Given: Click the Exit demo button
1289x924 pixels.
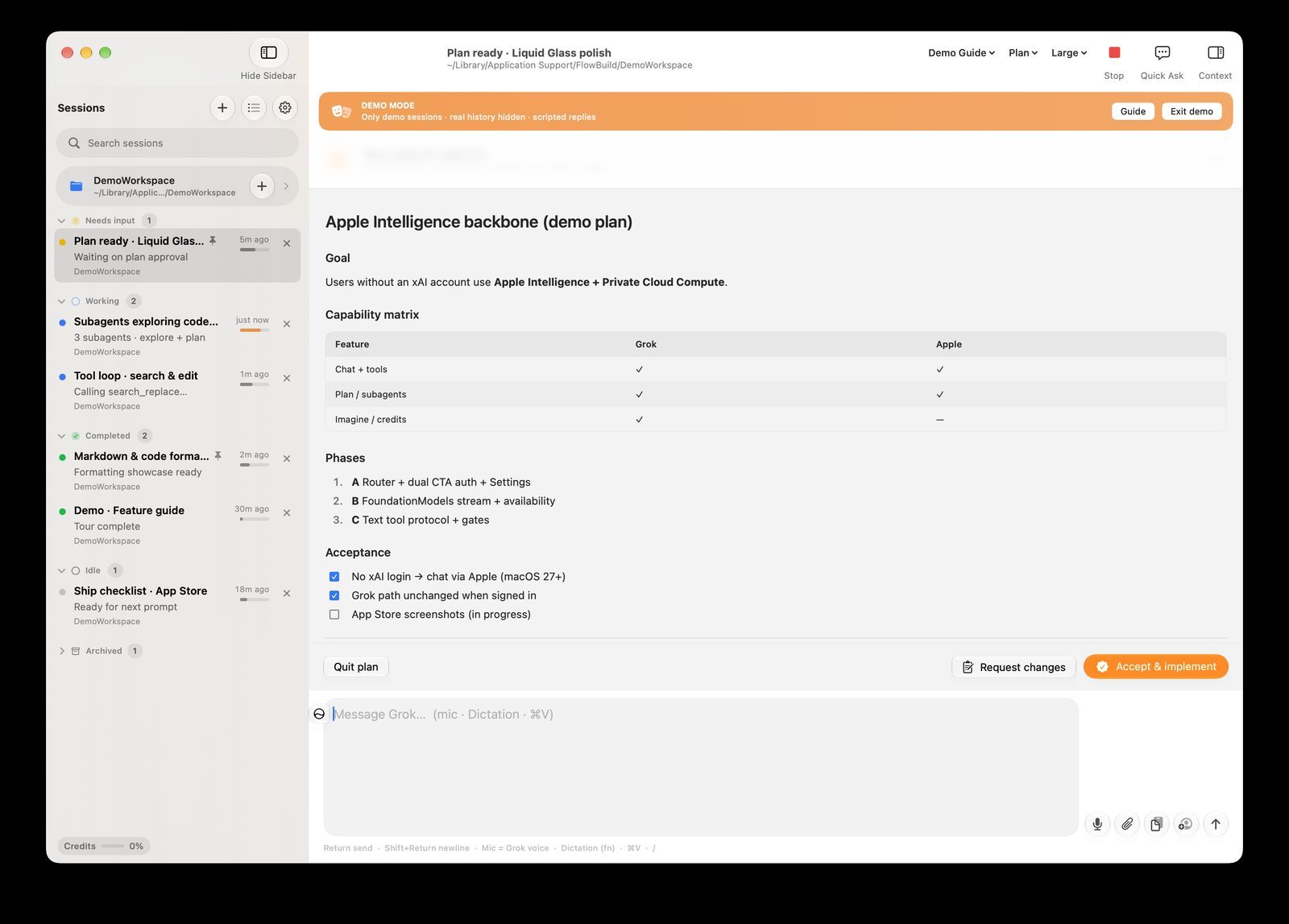Looking at the screenshot, I should tap(1192, 111).
